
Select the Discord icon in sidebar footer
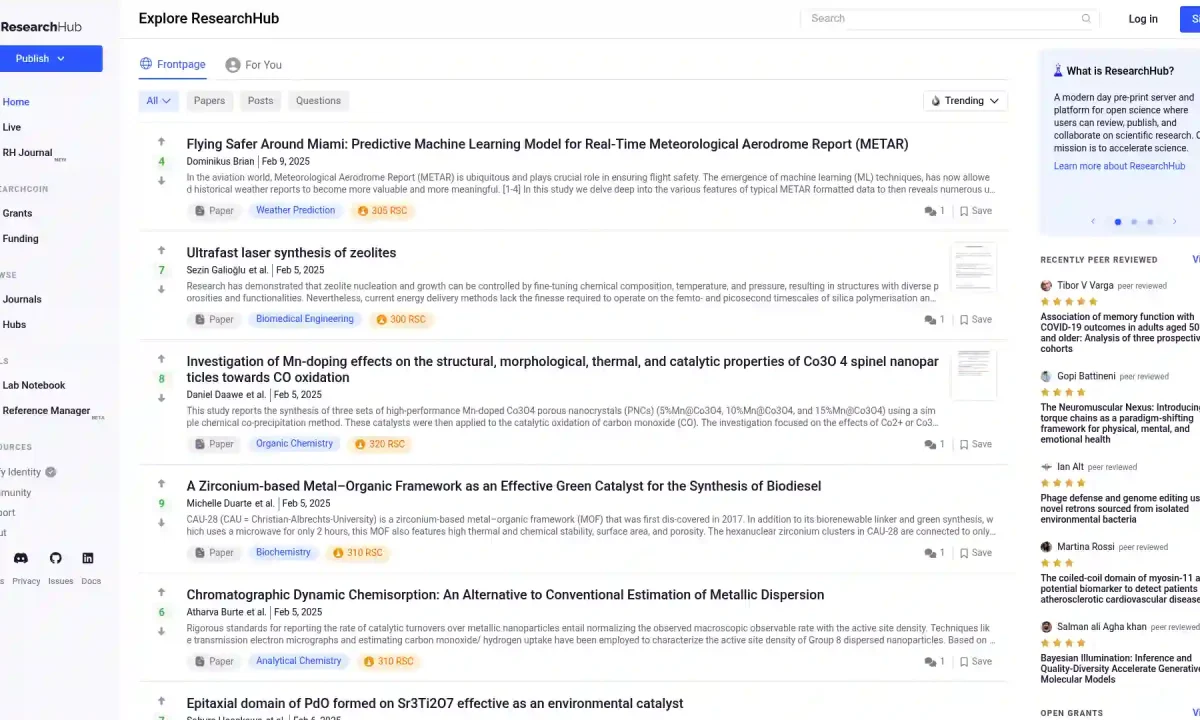point(21,558)
